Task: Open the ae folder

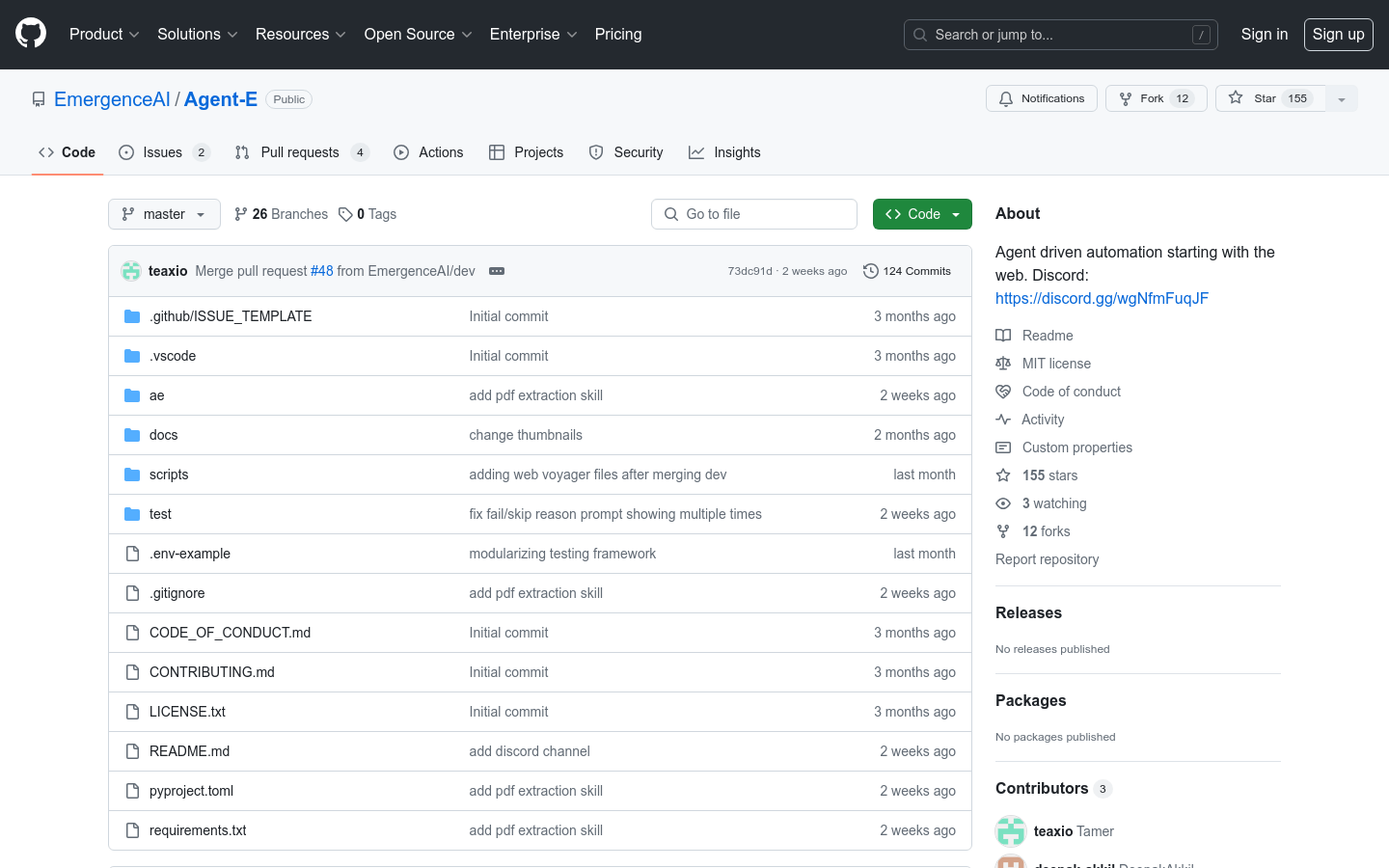Action: click(157, 395)
